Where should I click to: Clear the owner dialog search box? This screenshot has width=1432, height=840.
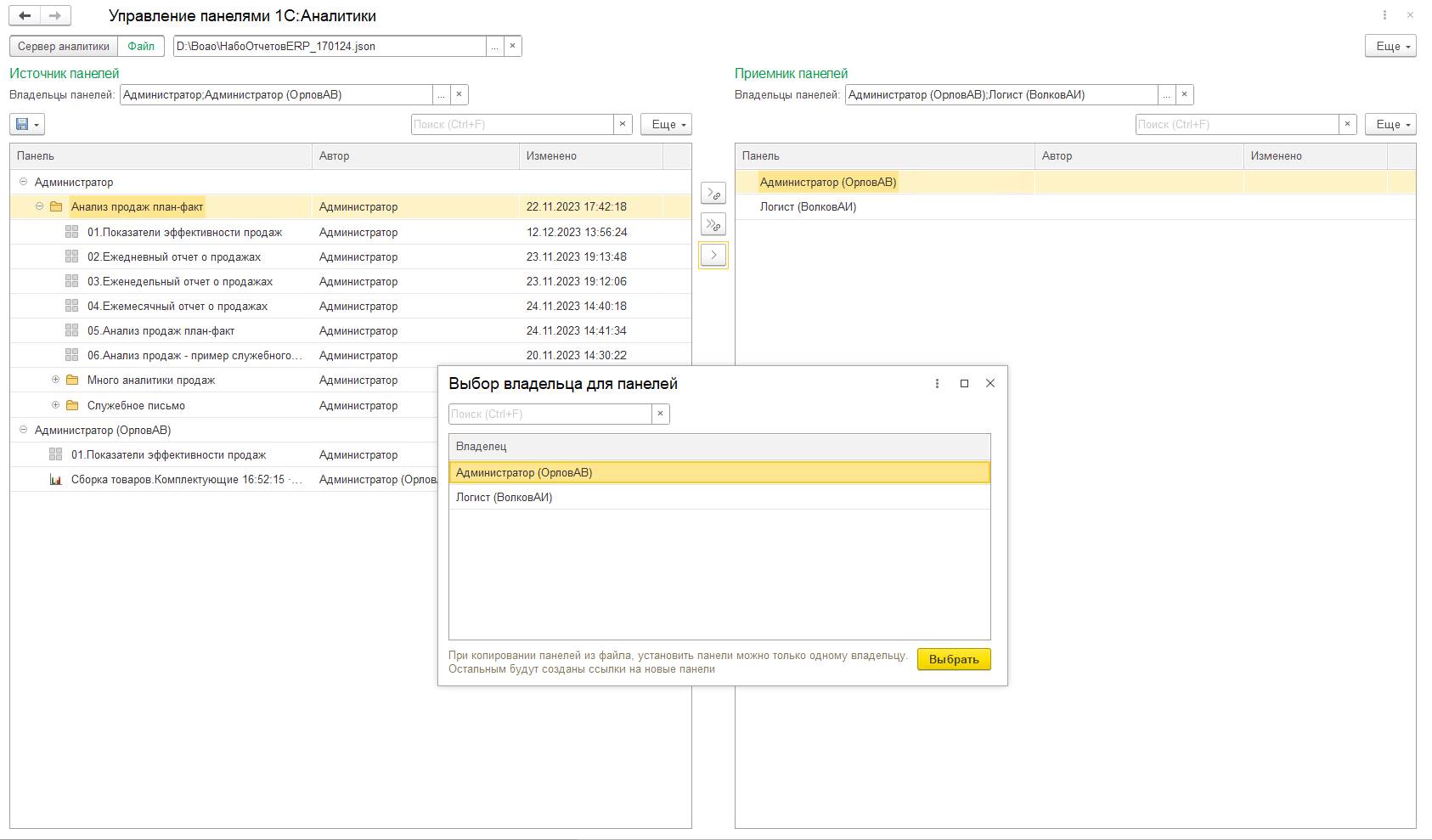coord(661,414)
